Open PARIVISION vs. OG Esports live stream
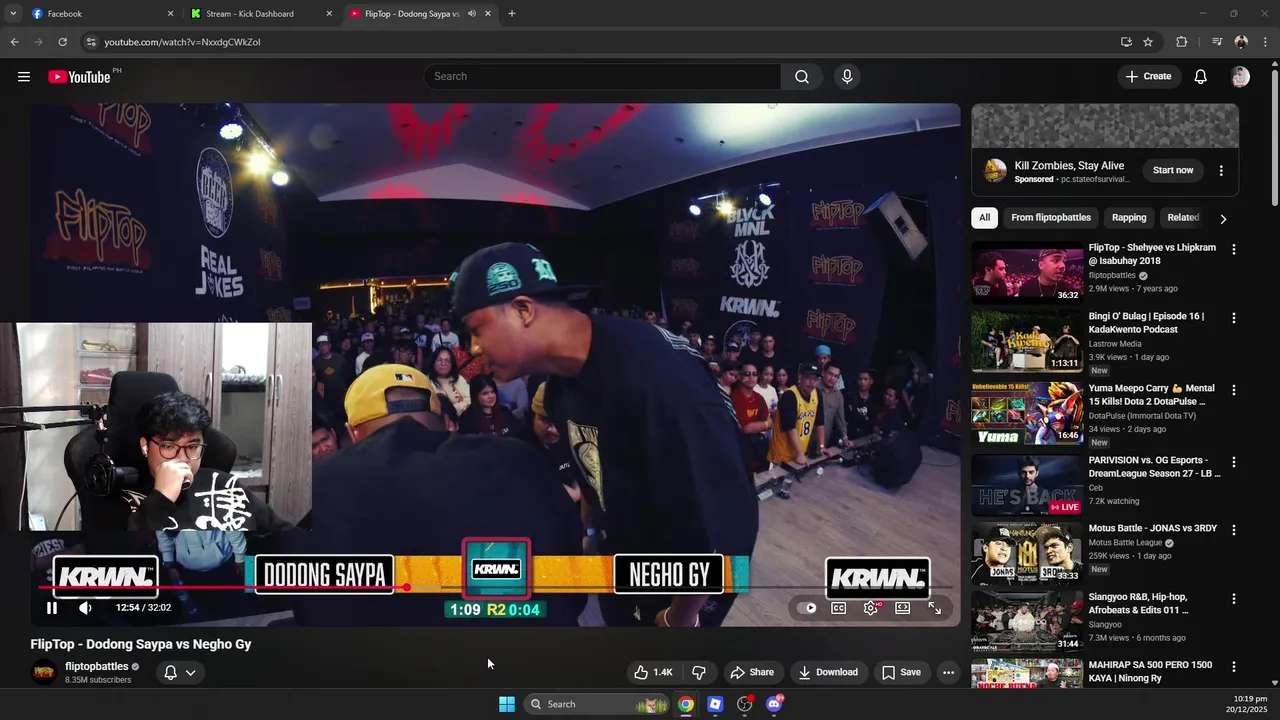This screenshot has height=720, width=1280. [1027, 485]
